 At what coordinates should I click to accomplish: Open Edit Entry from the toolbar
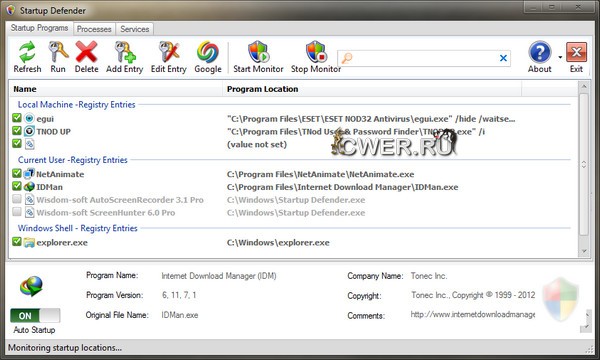[168, 52]
